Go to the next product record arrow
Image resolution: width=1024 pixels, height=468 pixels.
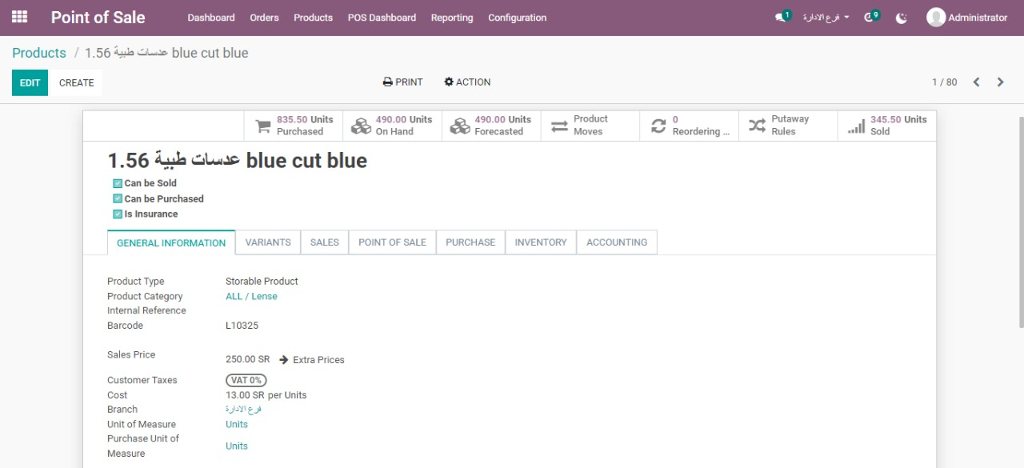click(x=1000, y=82)
